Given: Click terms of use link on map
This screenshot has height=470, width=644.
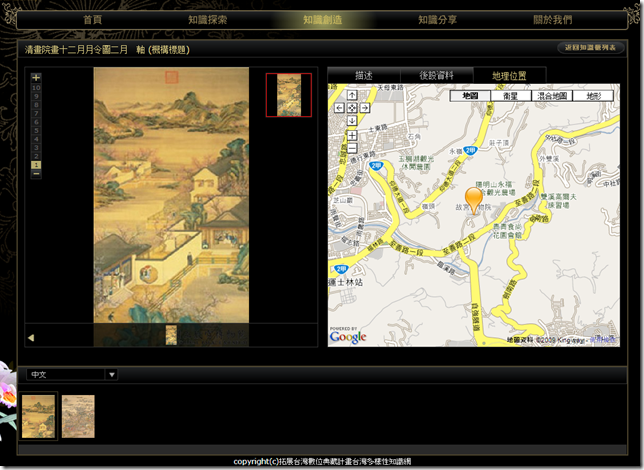Looking at the screenshot, I should (x=603, y=340).
